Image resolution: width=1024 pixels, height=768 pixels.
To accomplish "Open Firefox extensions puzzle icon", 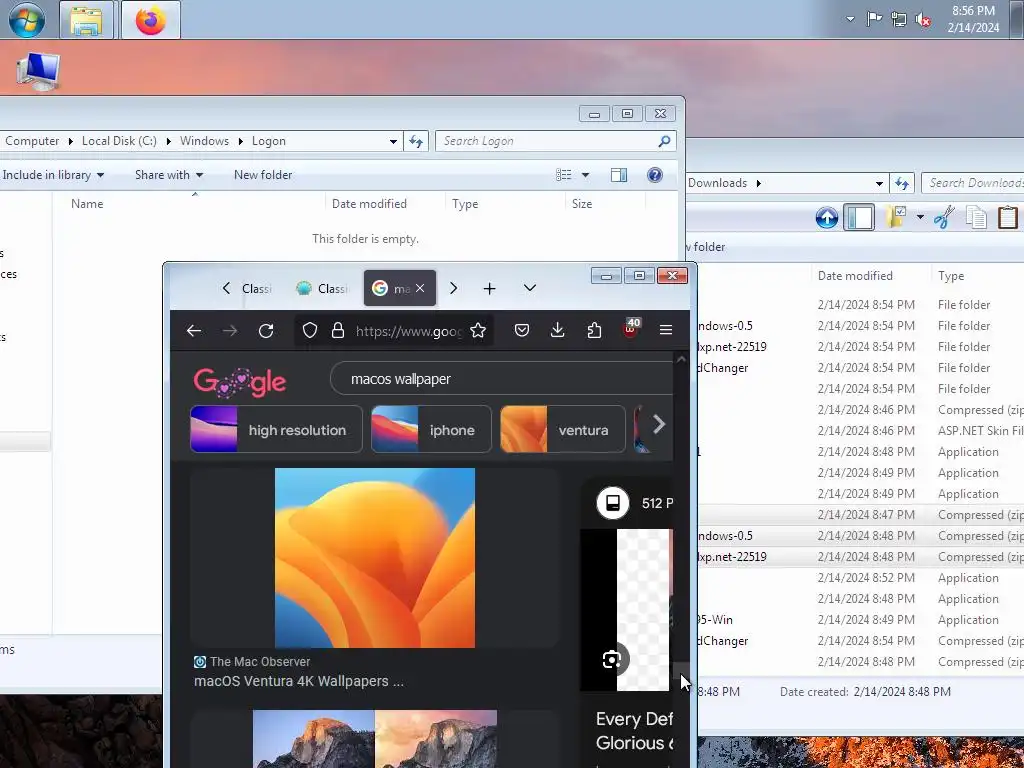I will pos(594,330).
